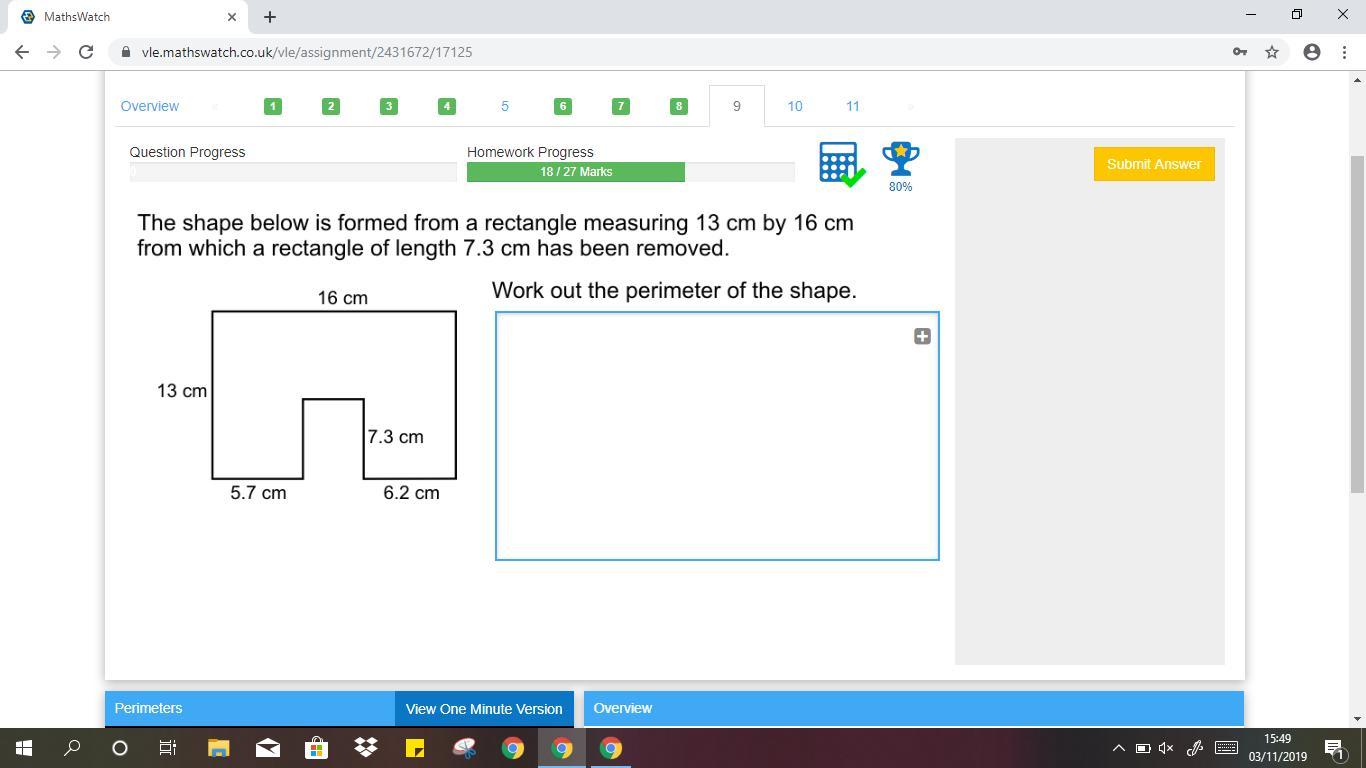Open new browser tab
The width and height of the screenshot is (1366, 768).
pyautogui.click(x=269, y=17)
